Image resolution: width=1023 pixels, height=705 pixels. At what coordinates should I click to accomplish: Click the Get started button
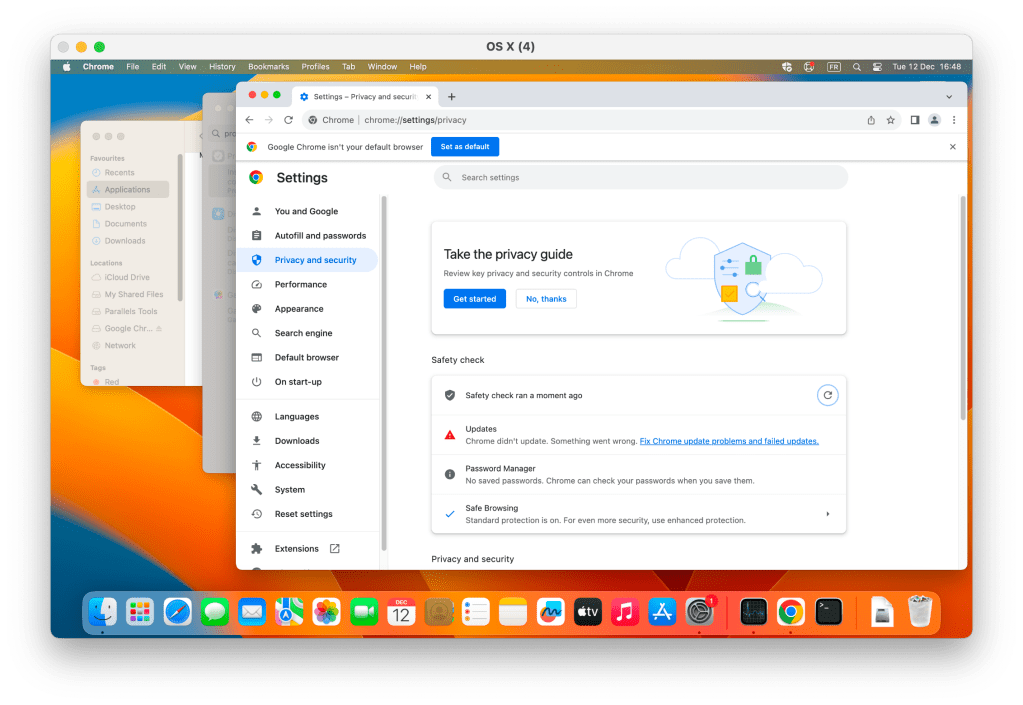coord(474,299)
